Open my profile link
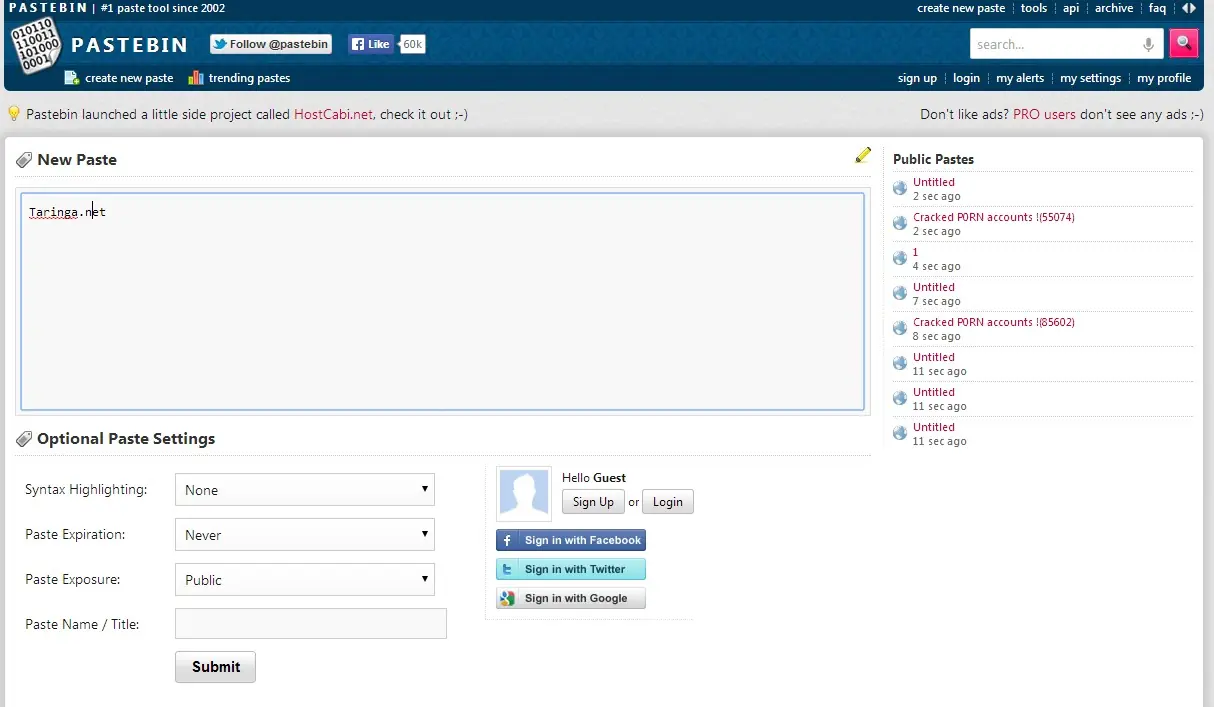1214x707 pixels. point(1164,78)
